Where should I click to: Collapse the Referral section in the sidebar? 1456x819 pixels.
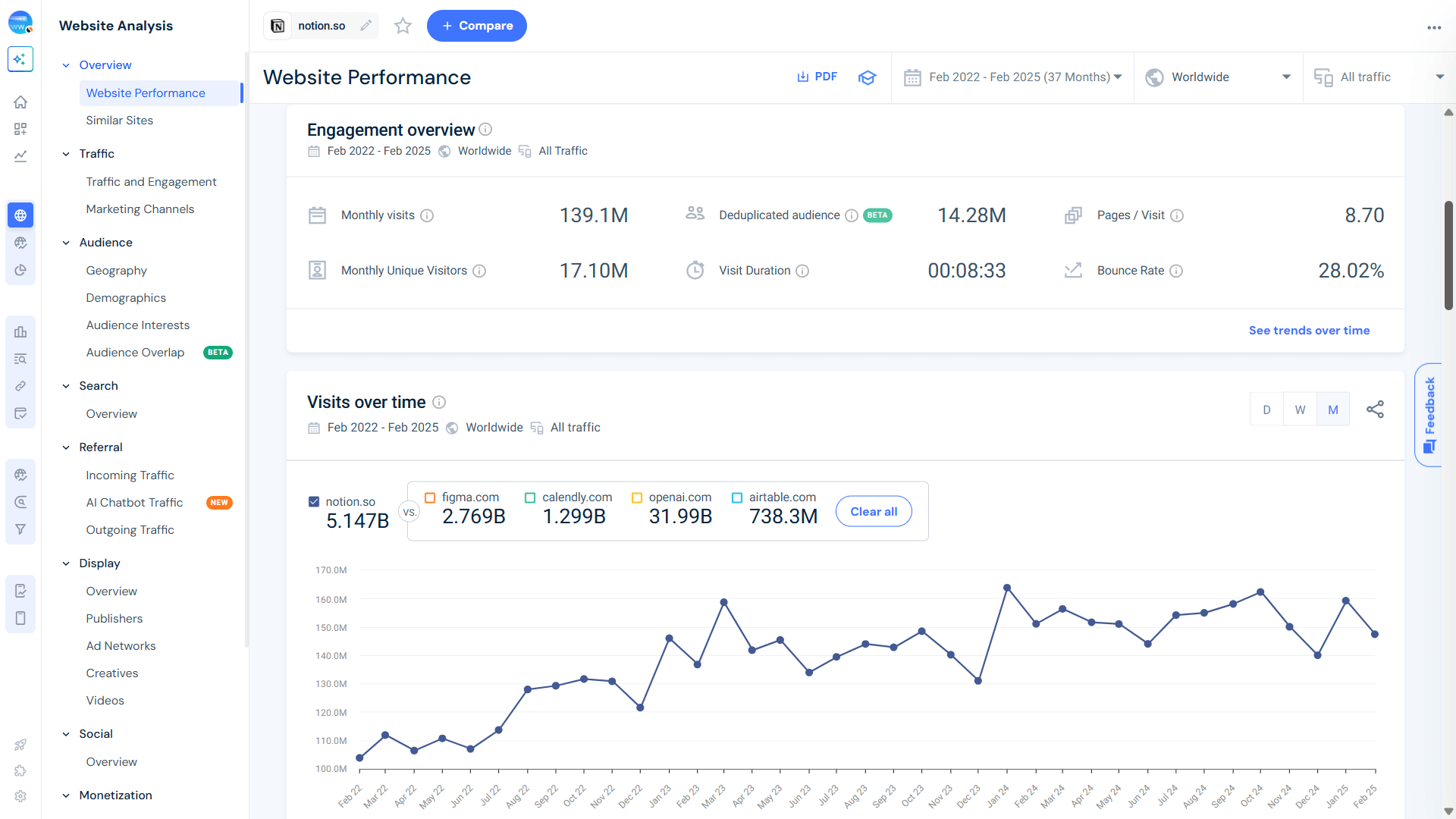(66, 447)
